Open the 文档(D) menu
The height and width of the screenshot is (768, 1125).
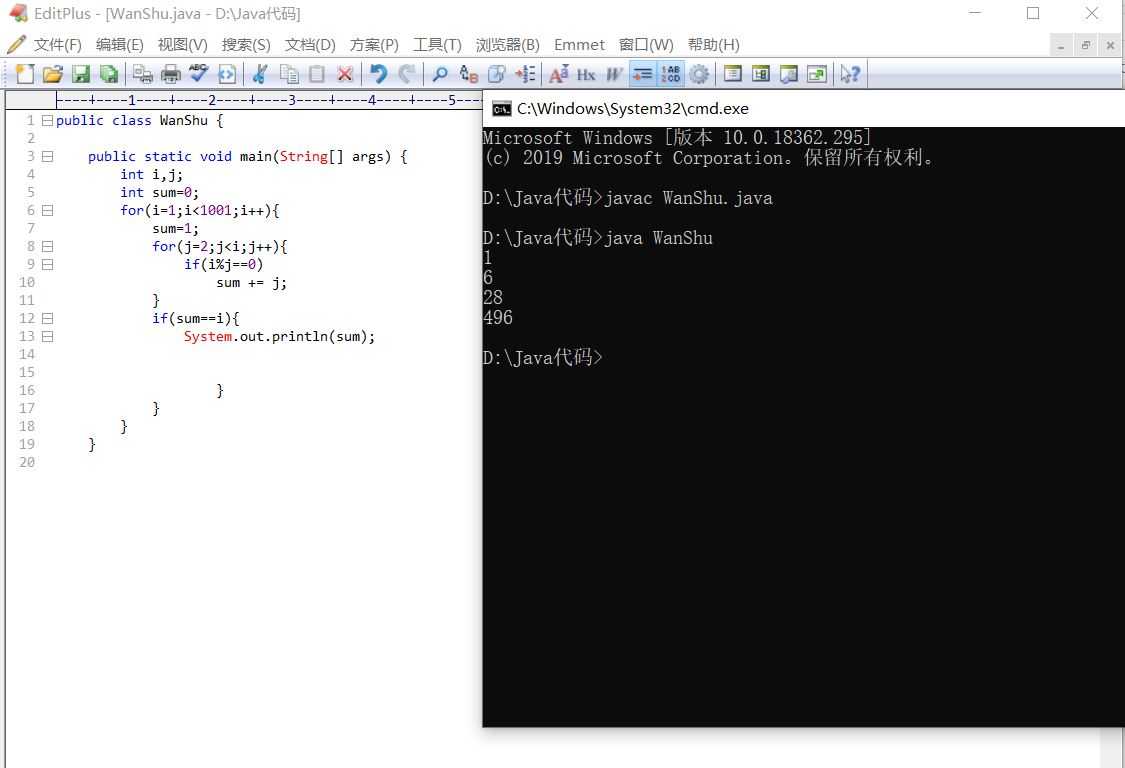(x=310, y=45)
